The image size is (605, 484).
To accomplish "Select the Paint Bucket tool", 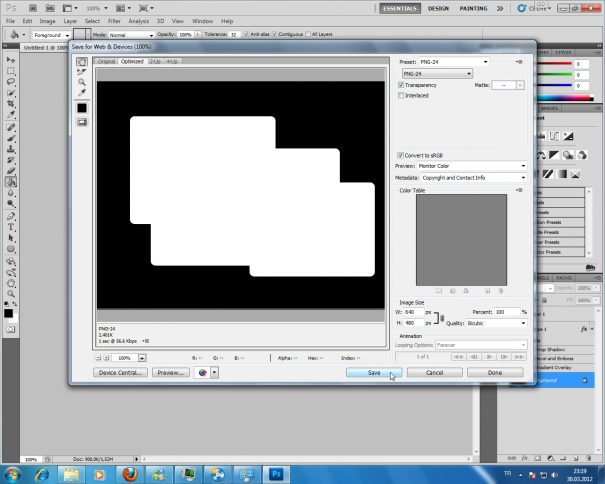I will (11, 182).
